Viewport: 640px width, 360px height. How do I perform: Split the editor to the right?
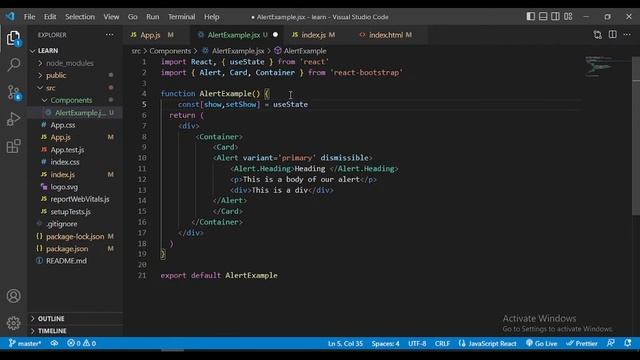pos(613,35)
